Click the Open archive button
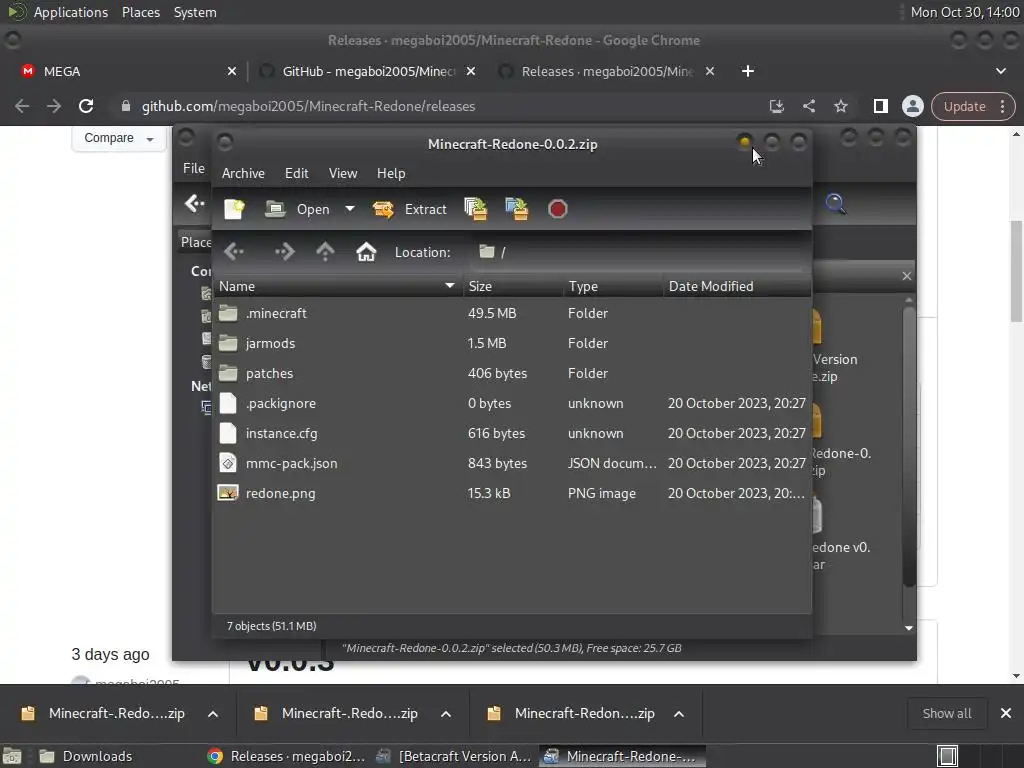 point(298,209)
